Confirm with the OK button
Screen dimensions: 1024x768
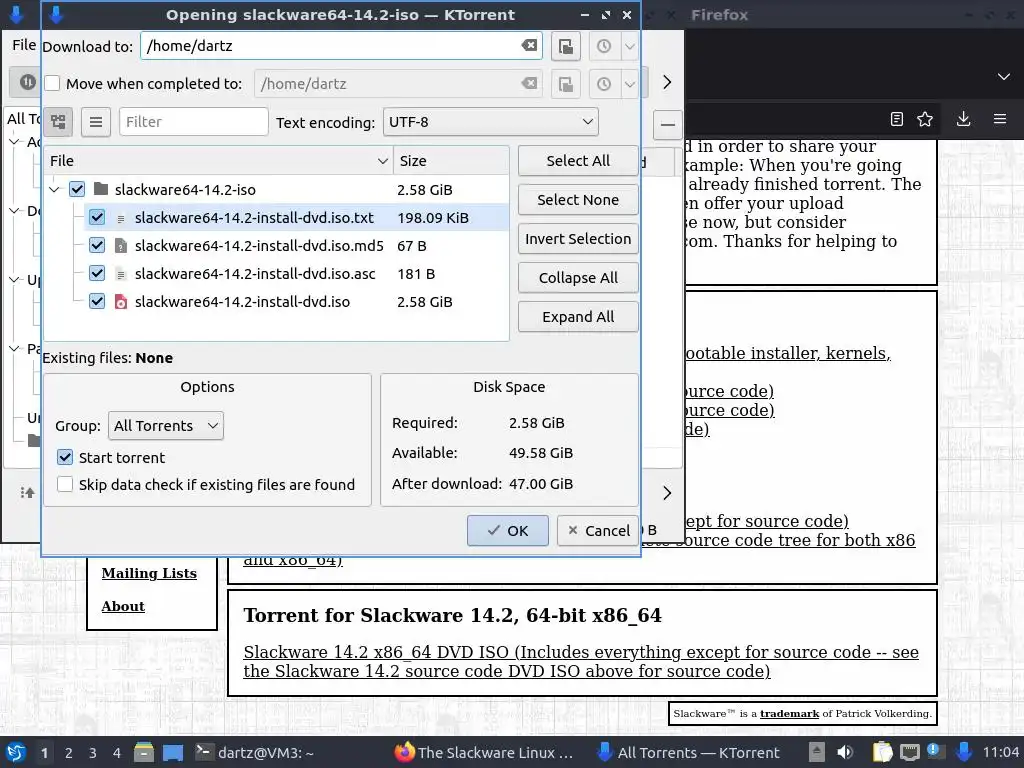(x=507, y=530)
